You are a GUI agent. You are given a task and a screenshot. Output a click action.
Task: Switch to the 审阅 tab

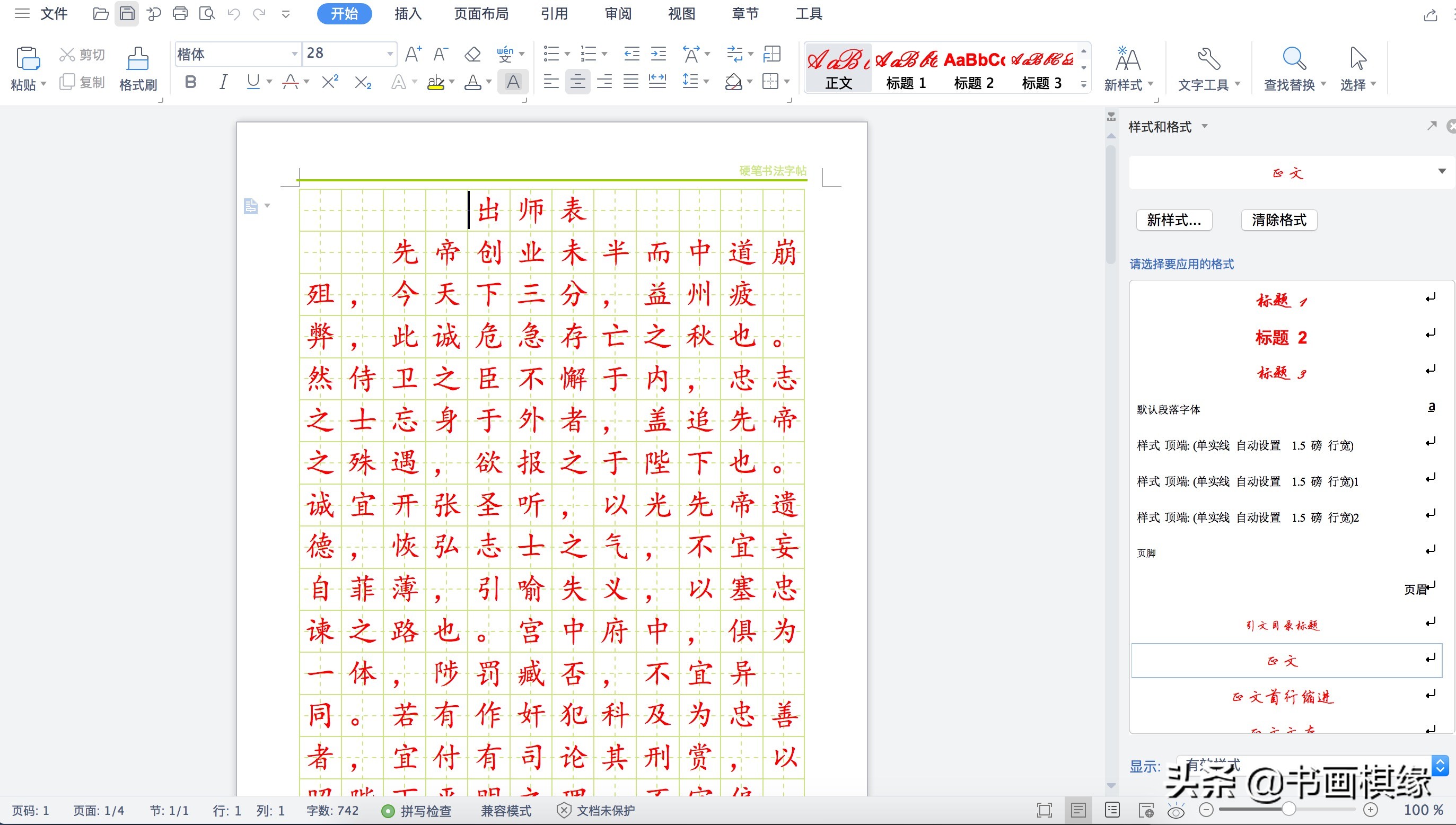(618, 14)
